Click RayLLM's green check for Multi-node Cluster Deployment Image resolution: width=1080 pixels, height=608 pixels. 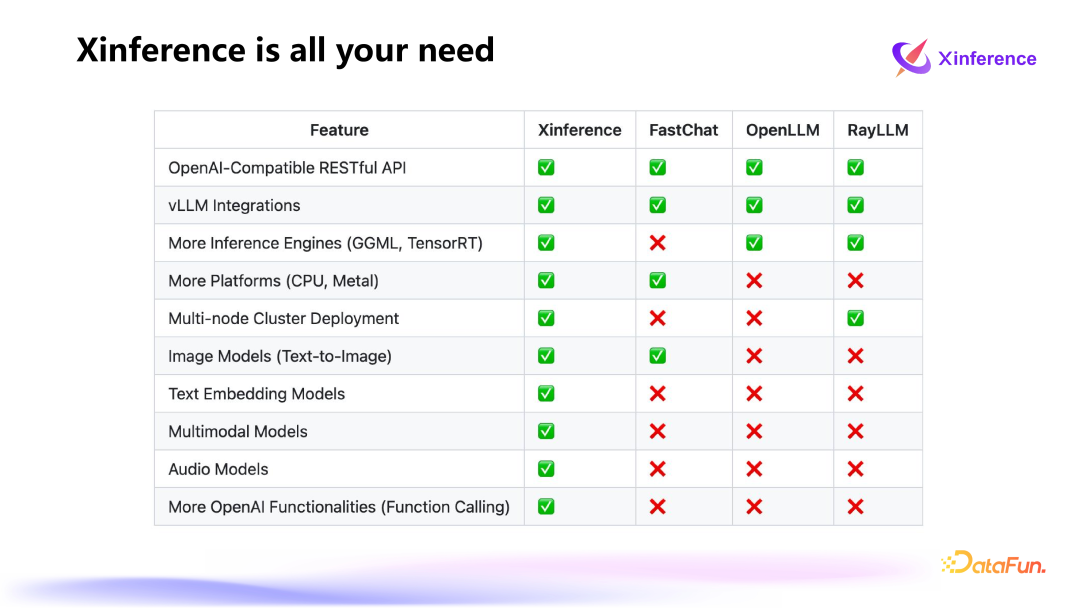click(x=855, y=318)
